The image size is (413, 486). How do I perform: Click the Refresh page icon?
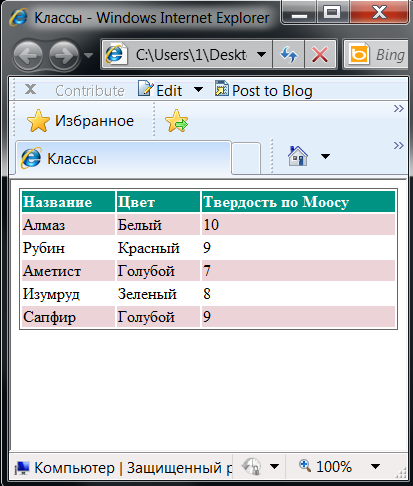click(x=288, y=55)
